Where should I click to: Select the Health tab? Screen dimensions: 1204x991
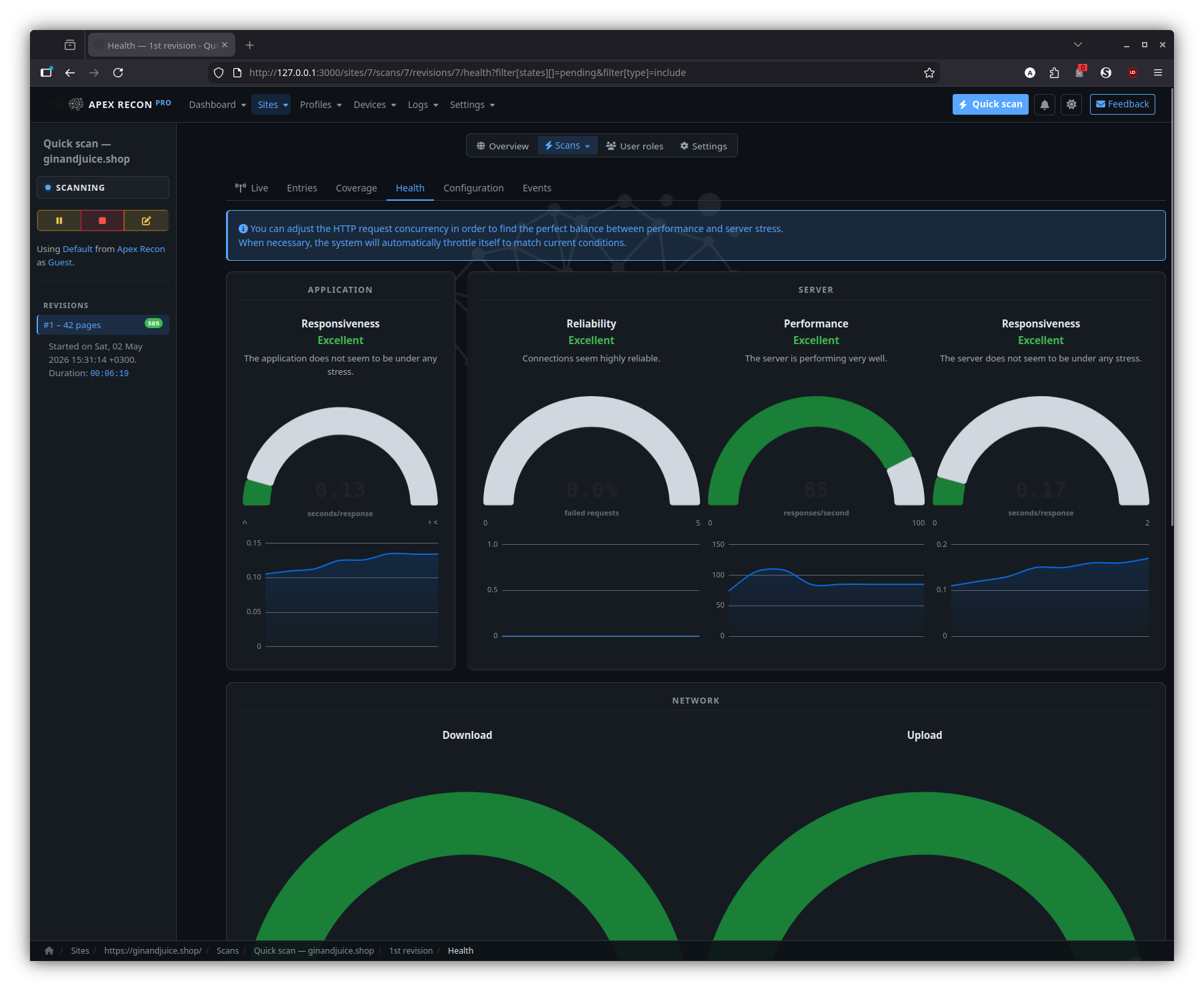(x=410, y=188)
